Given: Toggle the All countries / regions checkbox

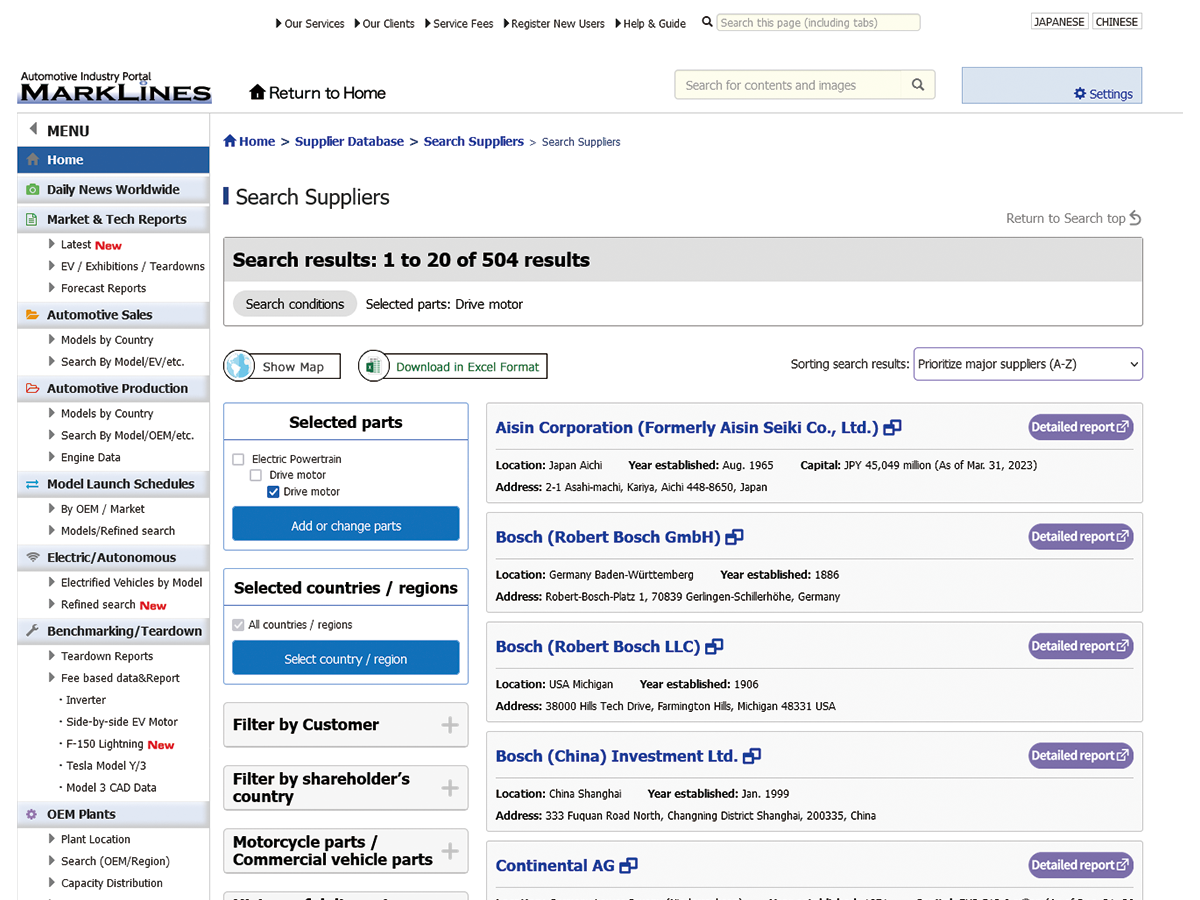Looking at the screenshot, I should point(238,625).
